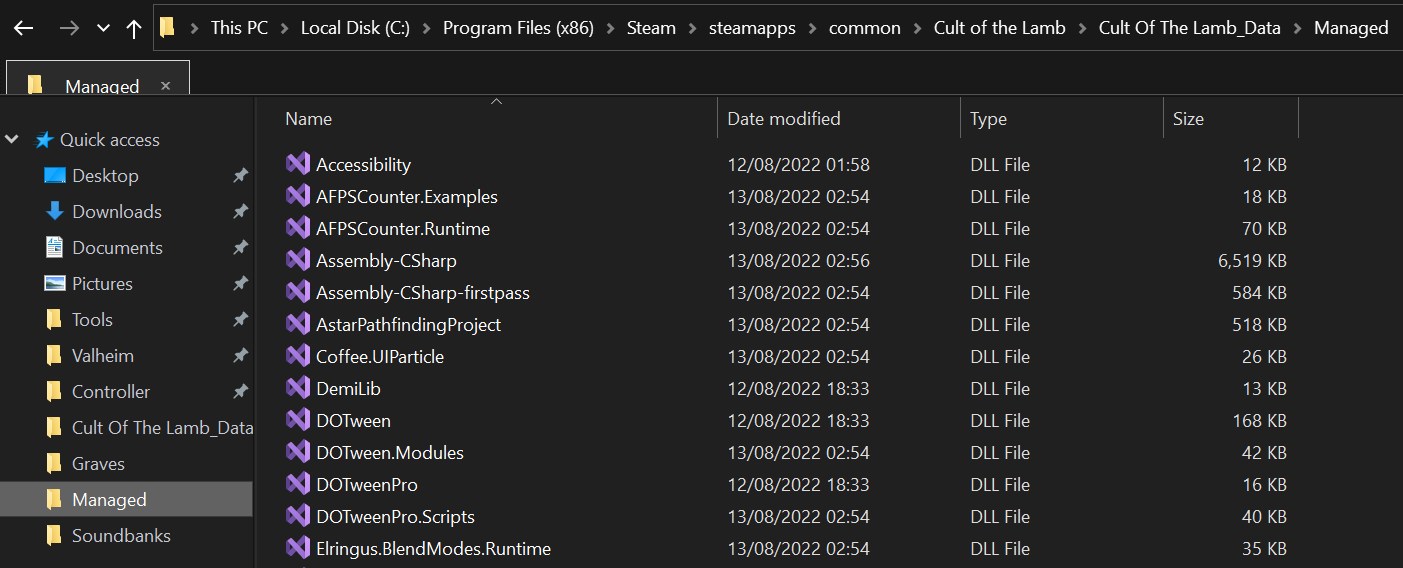The height and width of the screenshot is (568, 1403).
Task: Select Soundbanks folder in navigation pane
Action: pos(121,536)
